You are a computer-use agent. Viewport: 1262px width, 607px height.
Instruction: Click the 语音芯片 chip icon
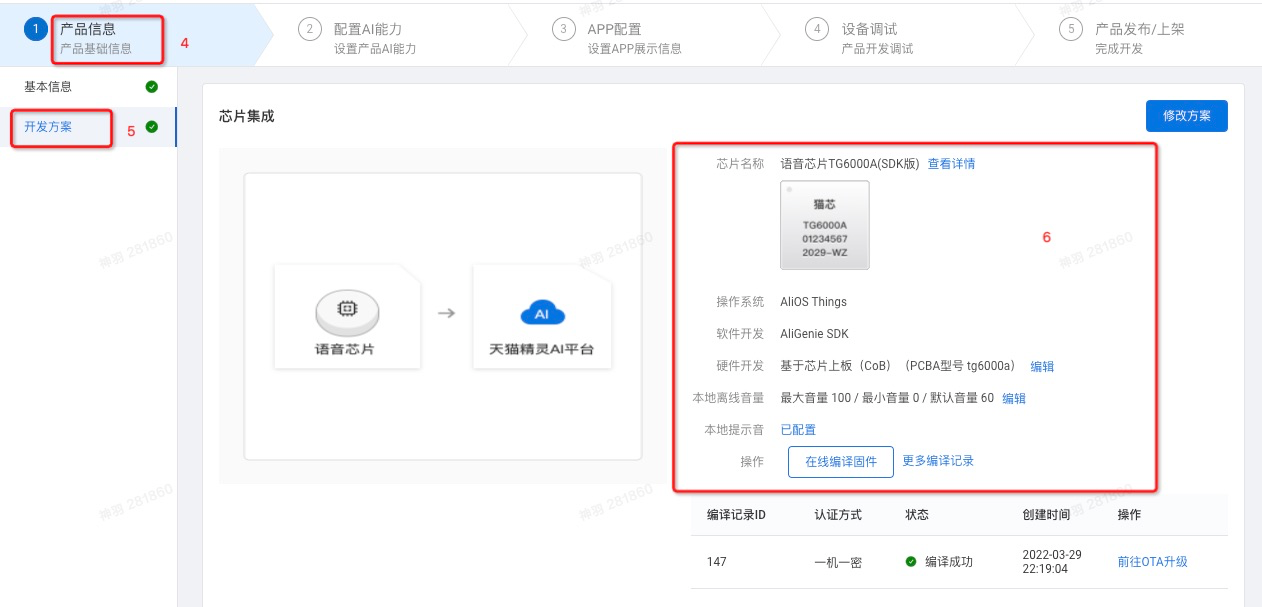pos(346,311)
